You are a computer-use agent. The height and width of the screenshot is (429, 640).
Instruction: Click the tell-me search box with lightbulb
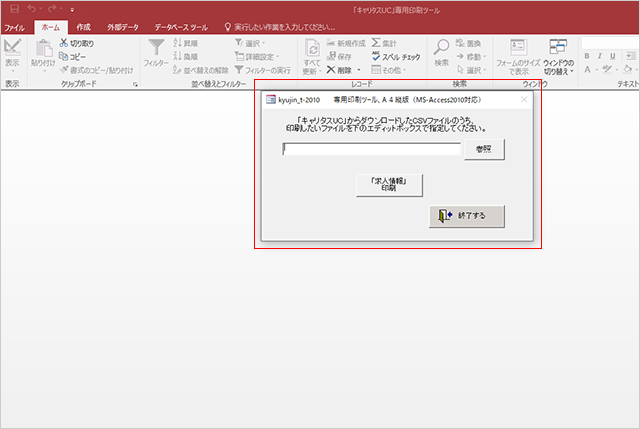click(280, 27)
